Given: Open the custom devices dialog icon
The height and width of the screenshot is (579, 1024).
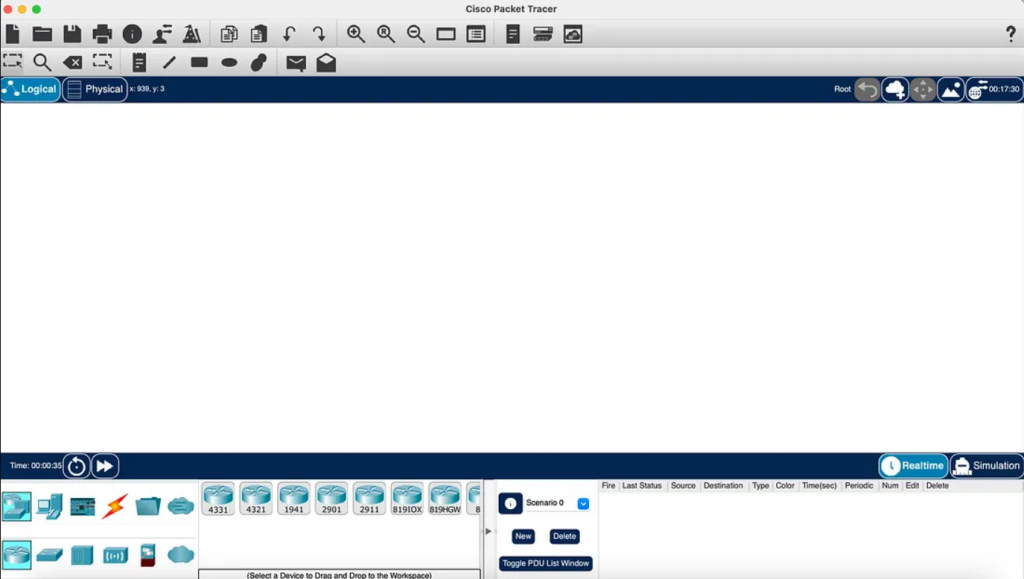Looking at the screenshot, I should [476, 34].
